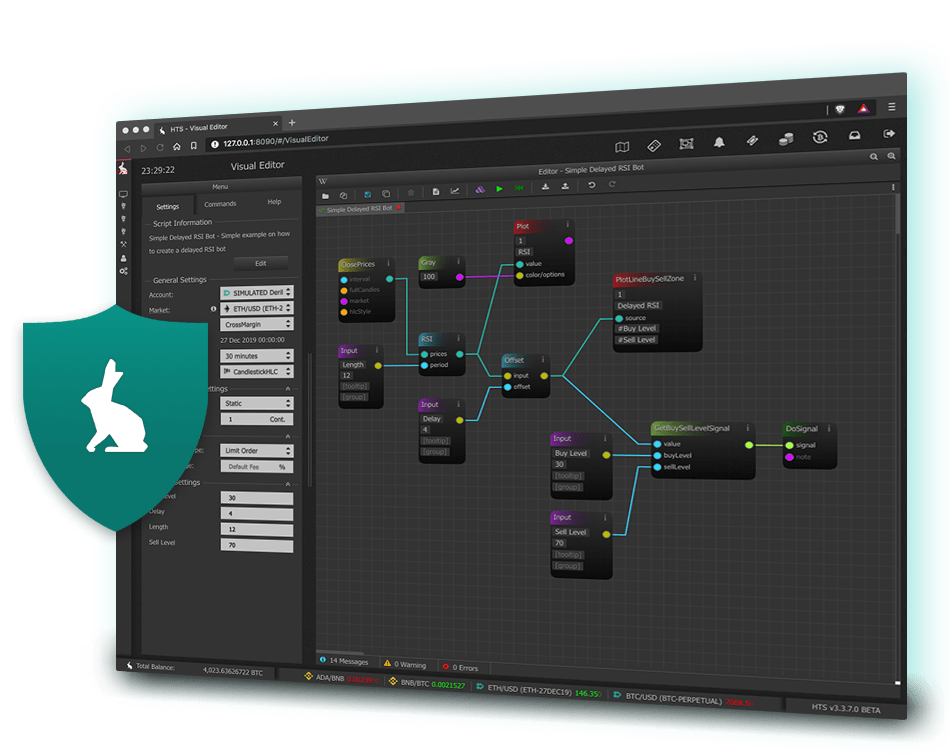The height and width of the screenshot is (756, 950).
Task: Close the Simple Delayed RSI Bot script tab
Action: click(x=399, y=208)
